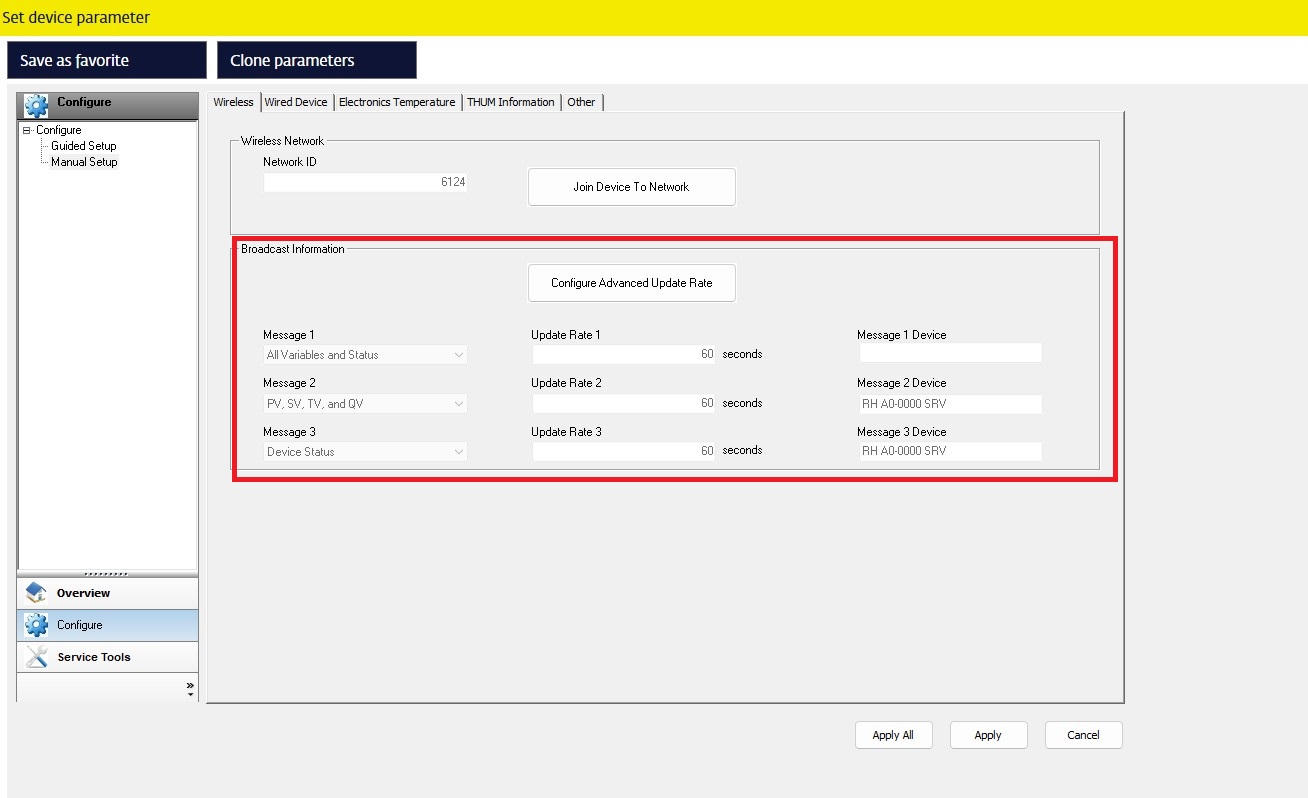This screenshot has width=1308, height=798.
Task: Click the Message 1 Device field
Action: 950,353
